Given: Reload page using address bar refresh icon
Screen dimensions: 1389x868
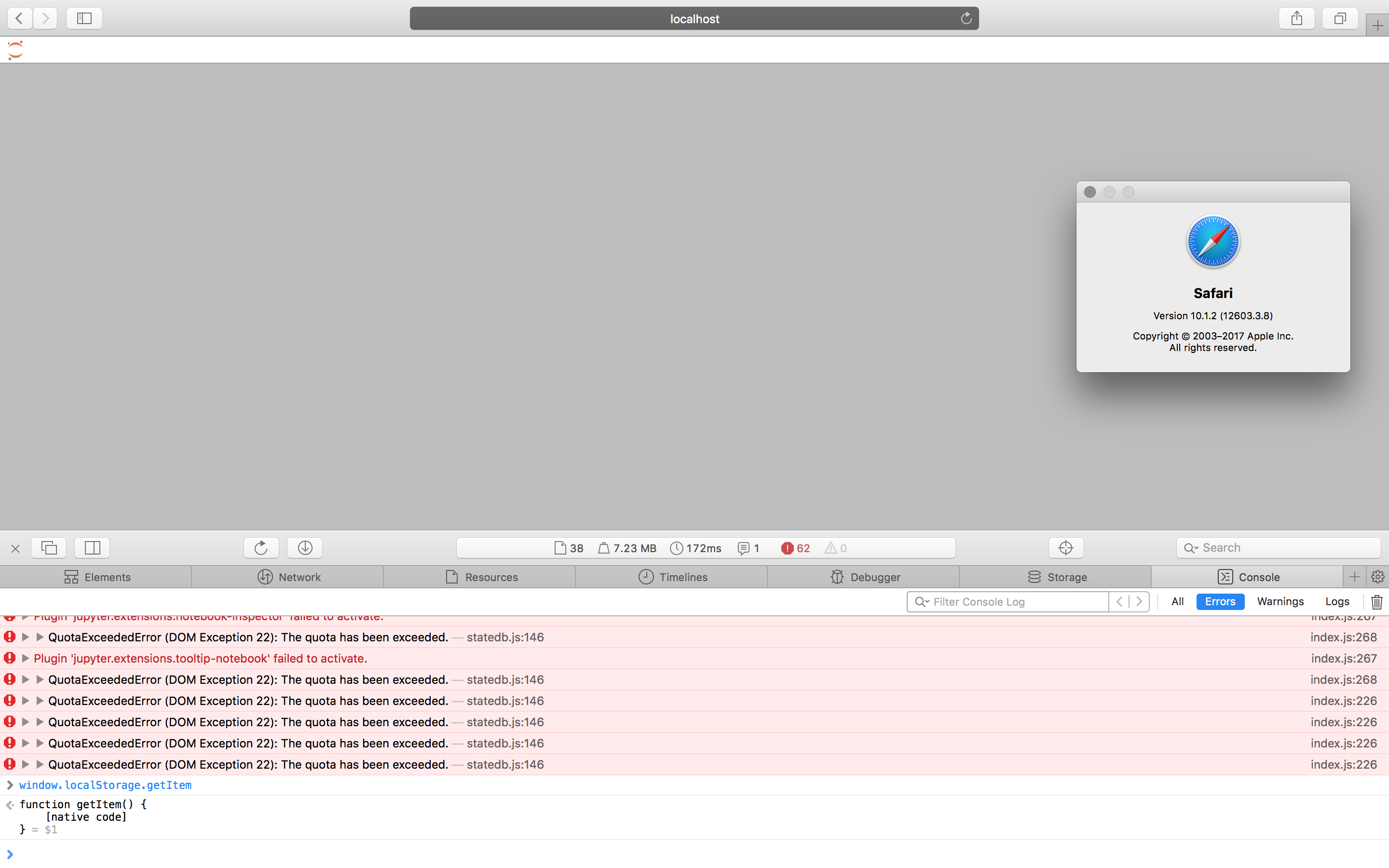Looking at the screenshot, I should (966, 18).
